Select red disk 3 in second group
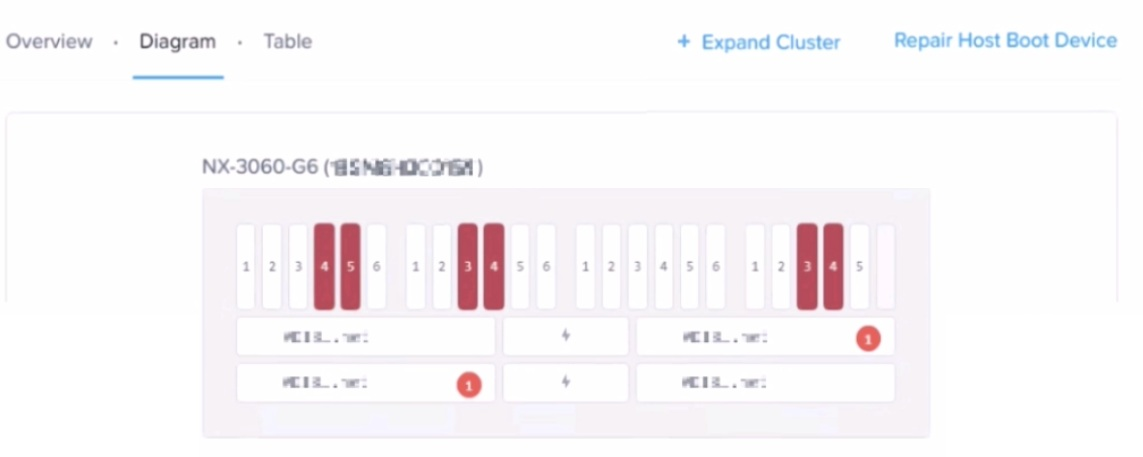The height and width of the screenshot is (457, 1143). [x=468, y=266]
